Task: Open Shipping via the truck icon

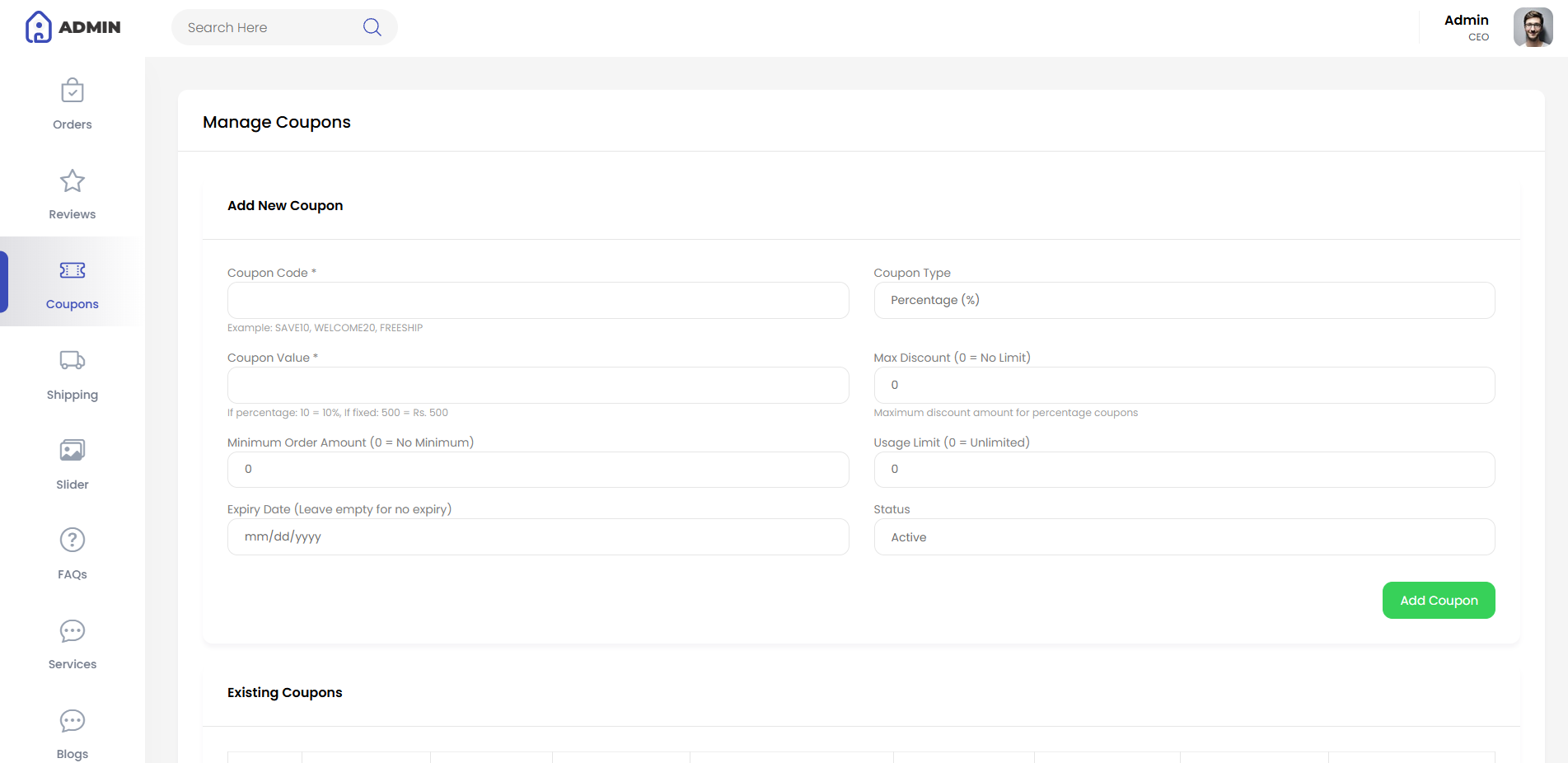Action: coord(73,360)
